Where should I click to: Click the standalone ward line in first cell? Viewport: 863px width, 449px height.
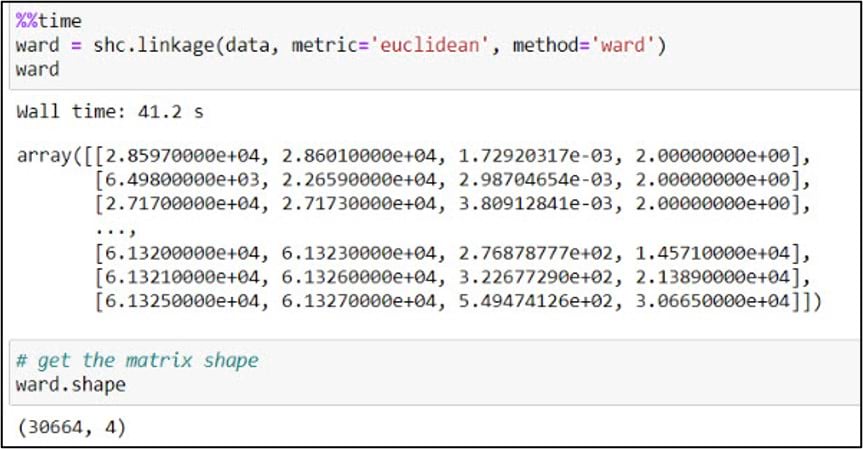tap(38, 71)
